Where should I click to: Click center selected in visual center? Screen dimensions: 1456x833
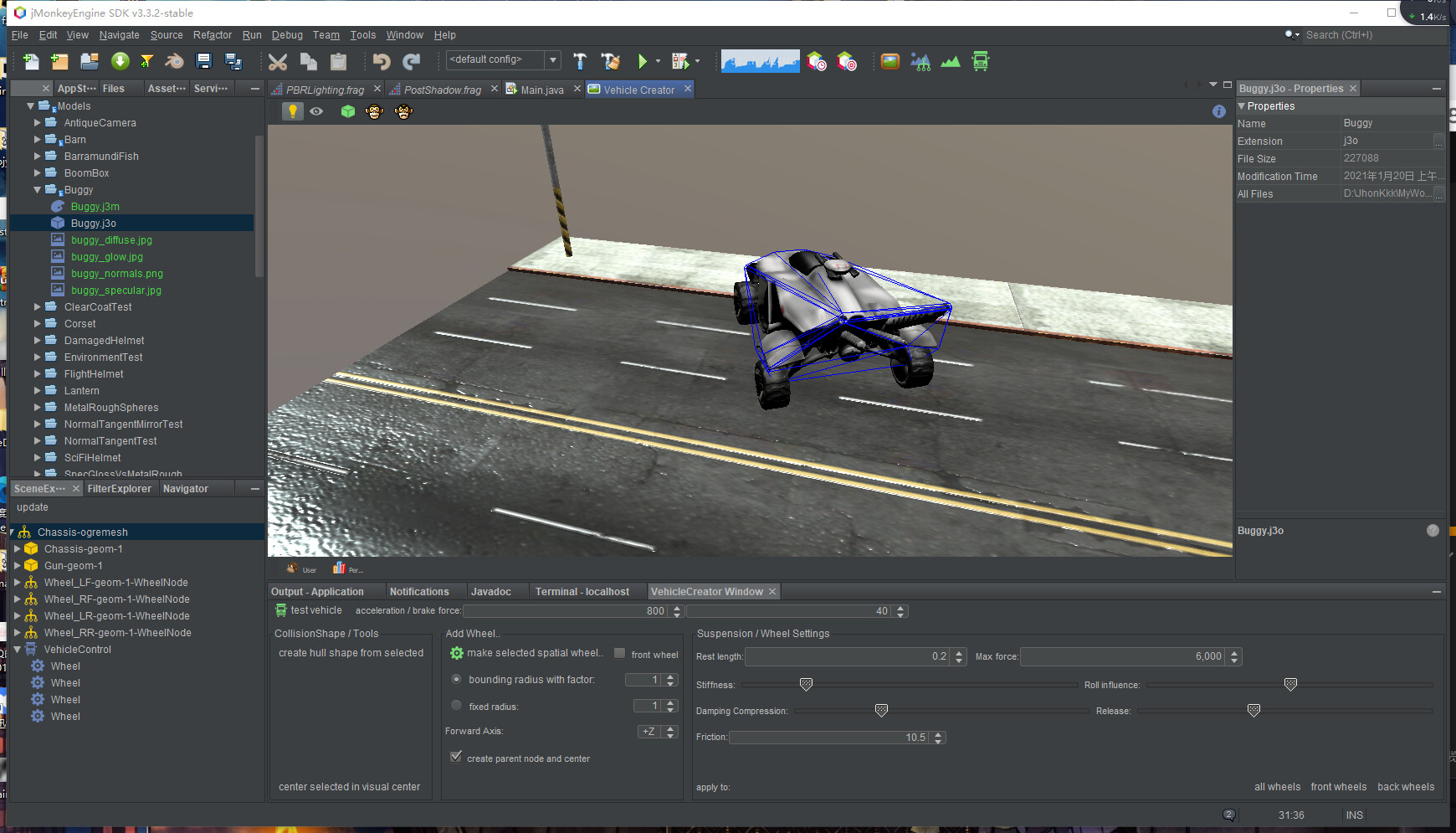349,787
